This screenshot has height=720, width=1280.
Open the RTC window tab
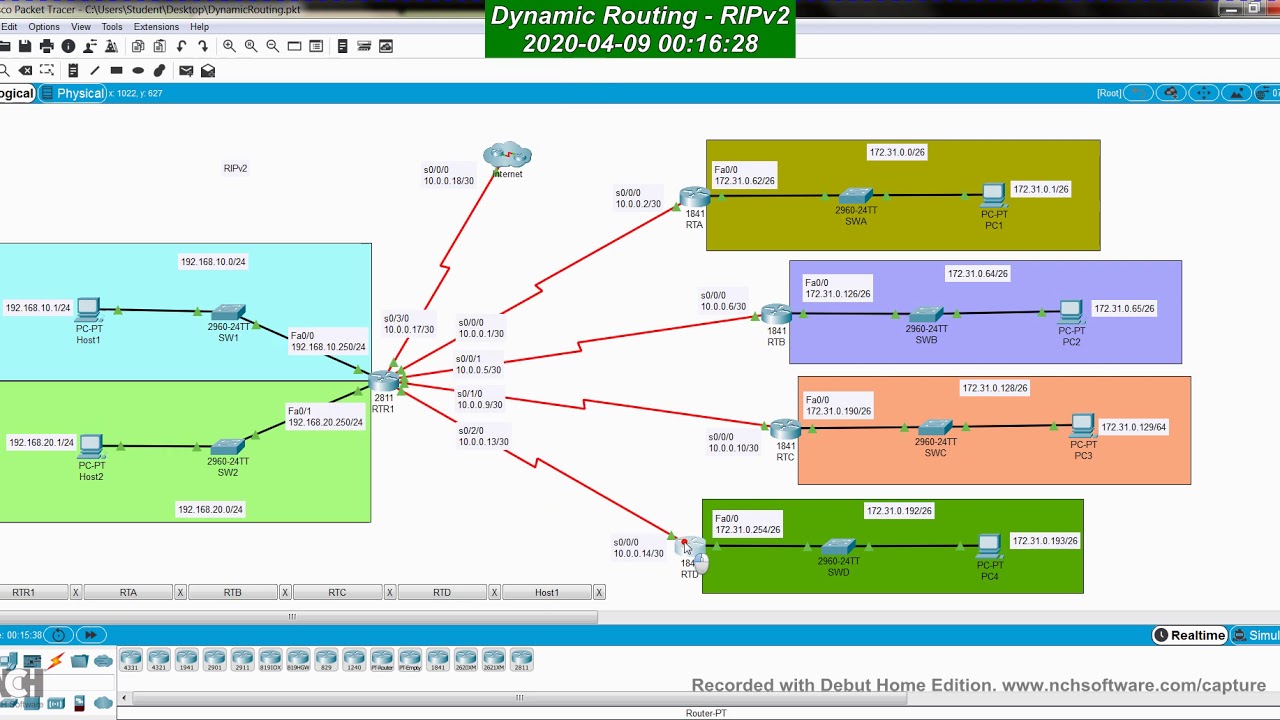337,593
